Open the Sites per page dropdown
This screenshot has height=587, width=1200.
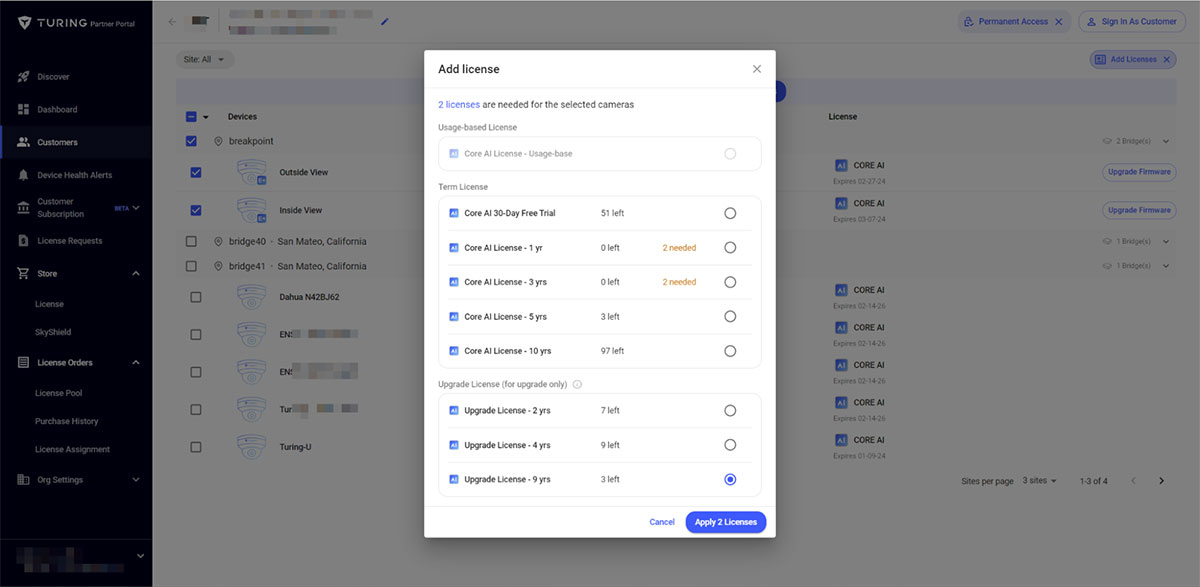point(1039,481)
